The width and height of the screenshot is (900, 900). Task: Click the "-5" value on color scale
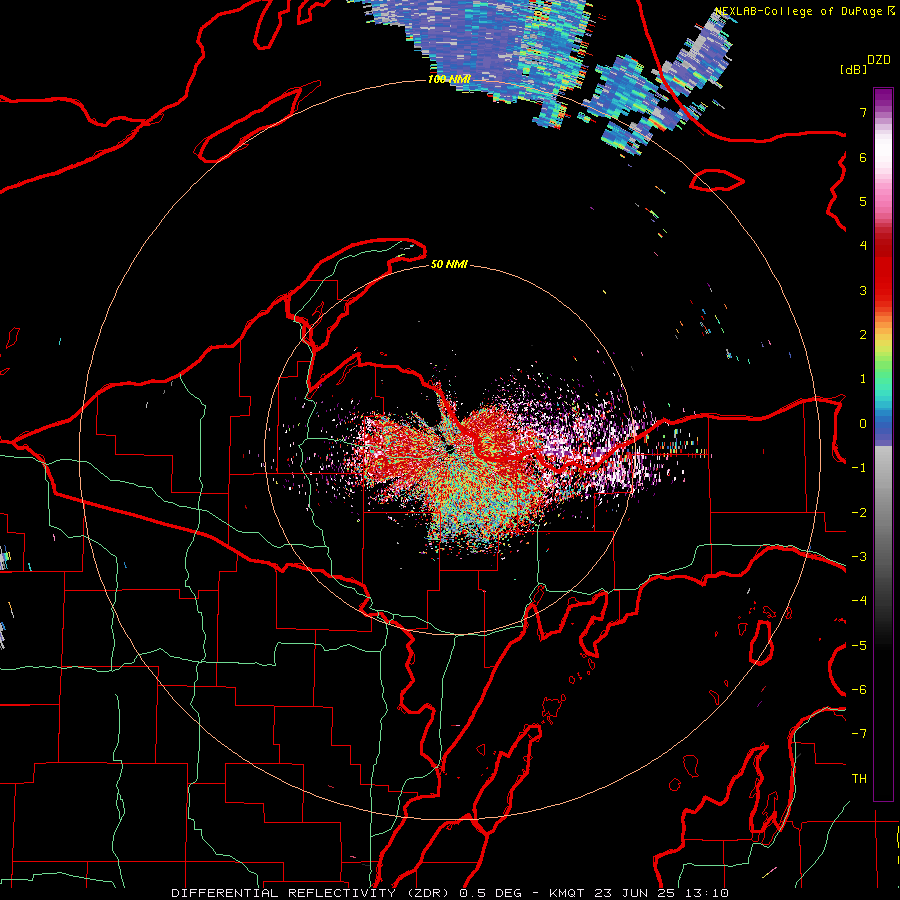point(859,646)
